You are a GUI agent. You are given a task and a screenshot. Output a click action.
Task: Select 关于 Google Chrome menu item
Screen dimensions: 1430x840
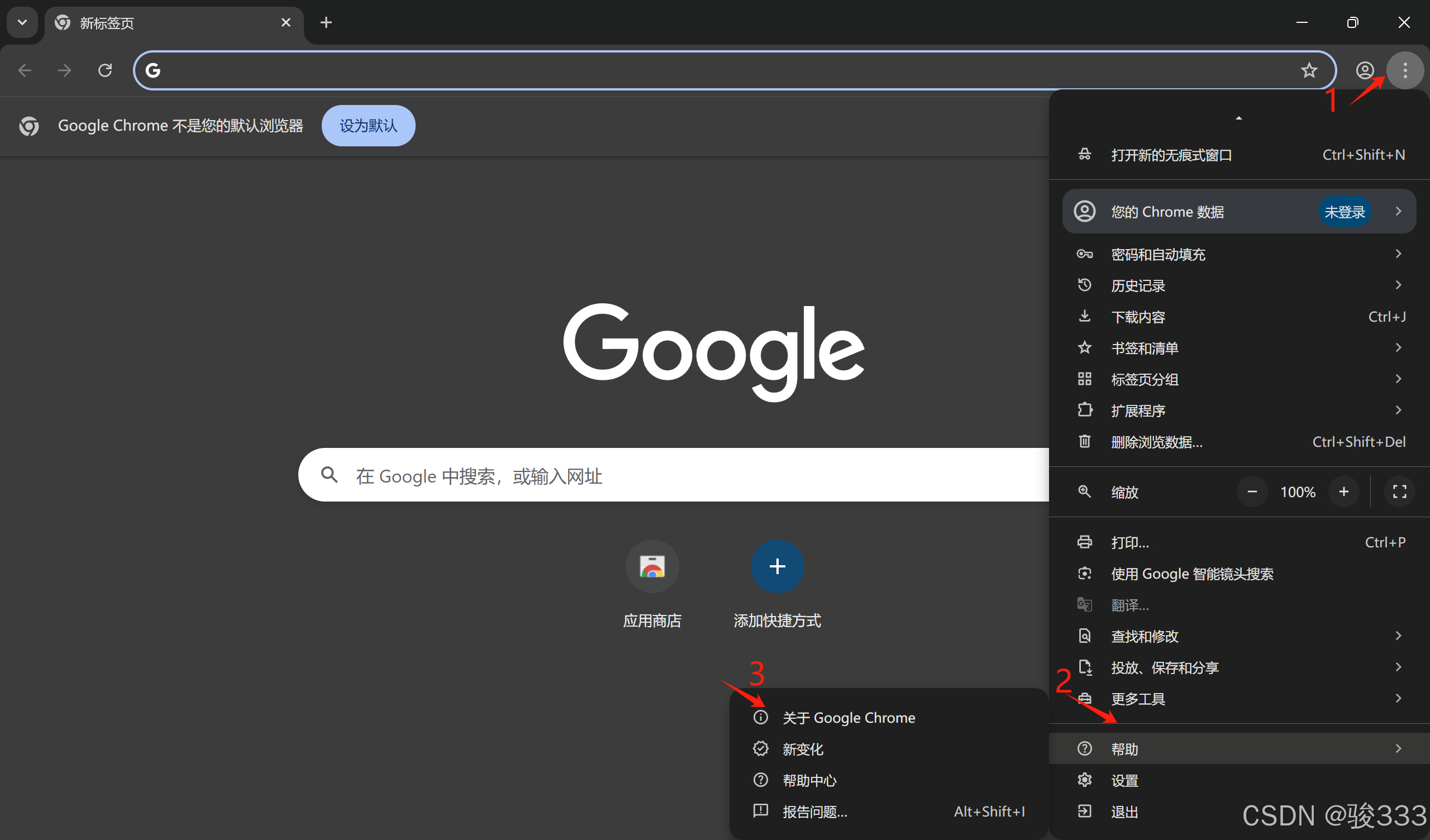(849, 718)
